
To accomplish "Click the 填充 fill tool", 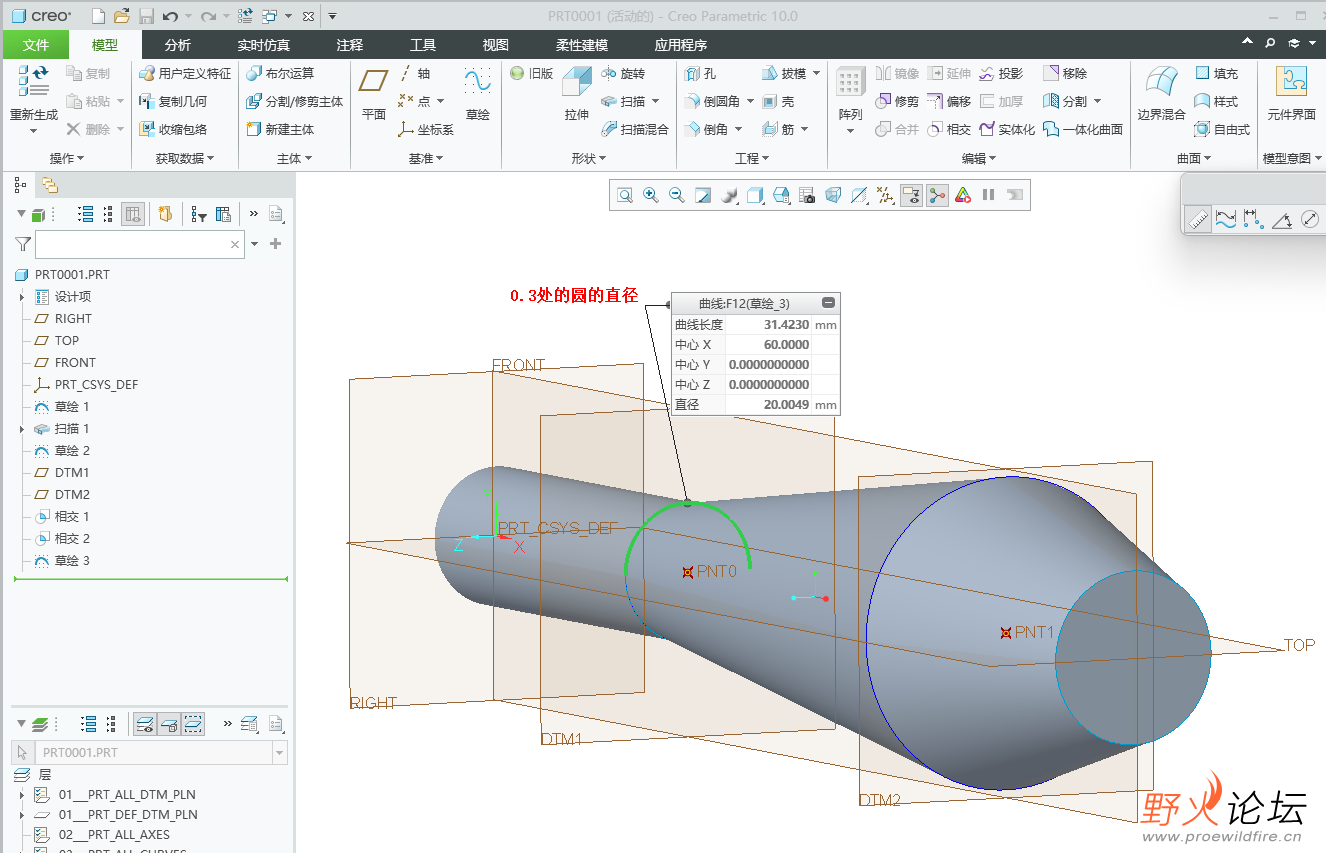I will click(1217, 74).
